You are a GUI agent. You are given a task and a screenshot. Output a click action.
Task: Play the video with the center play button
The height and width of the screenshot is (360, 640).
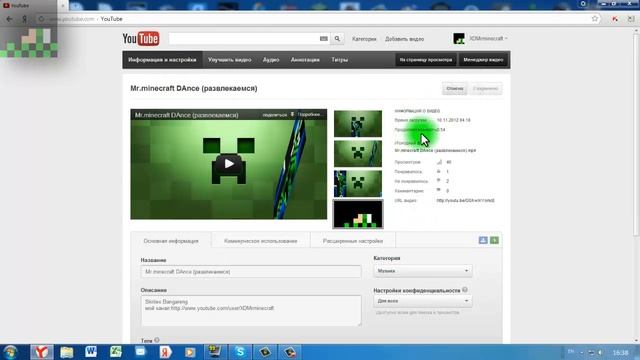(229, 164)
